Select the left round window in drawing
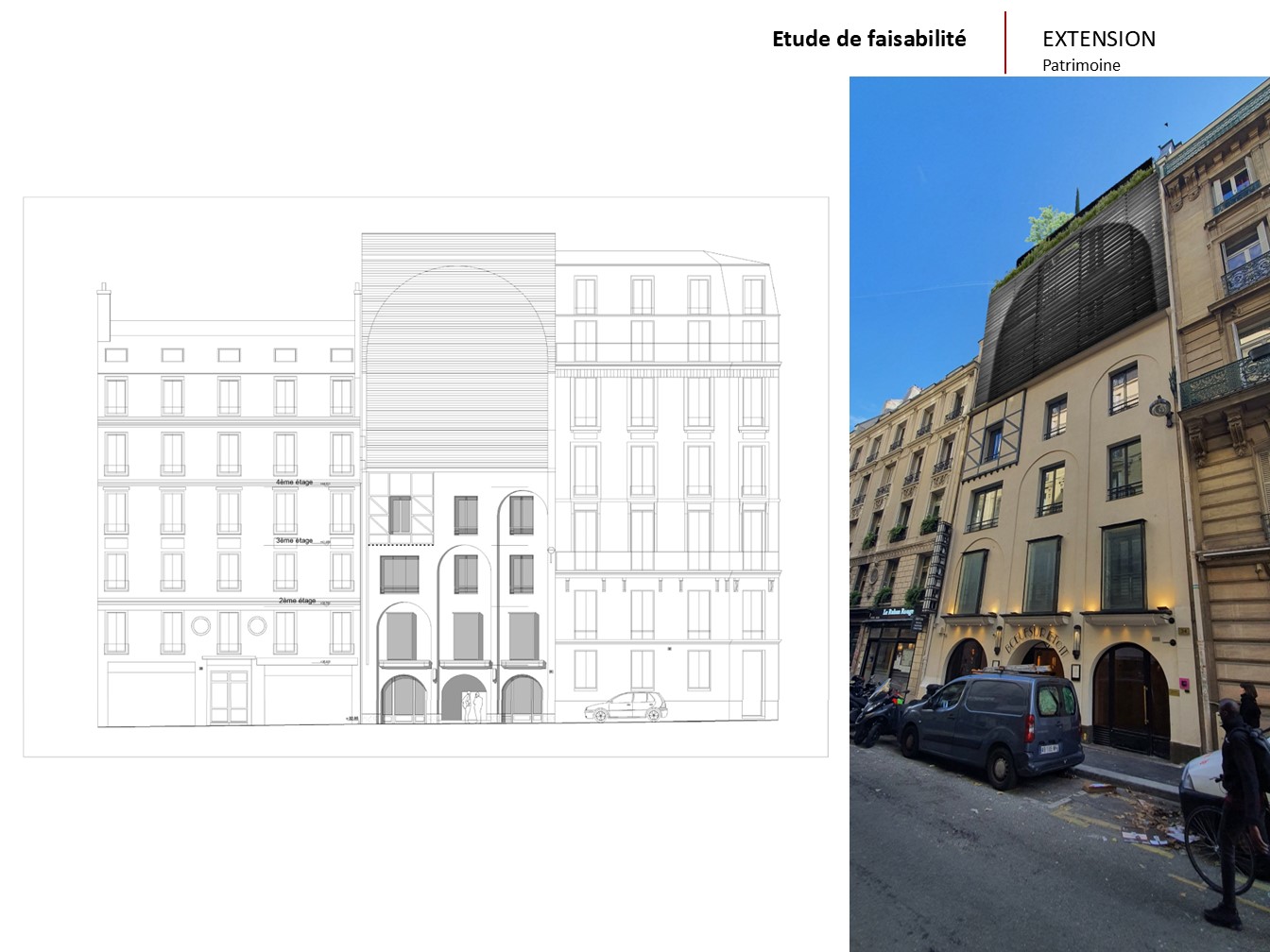This screenshot has width=1270, height=952. (200, 625)
